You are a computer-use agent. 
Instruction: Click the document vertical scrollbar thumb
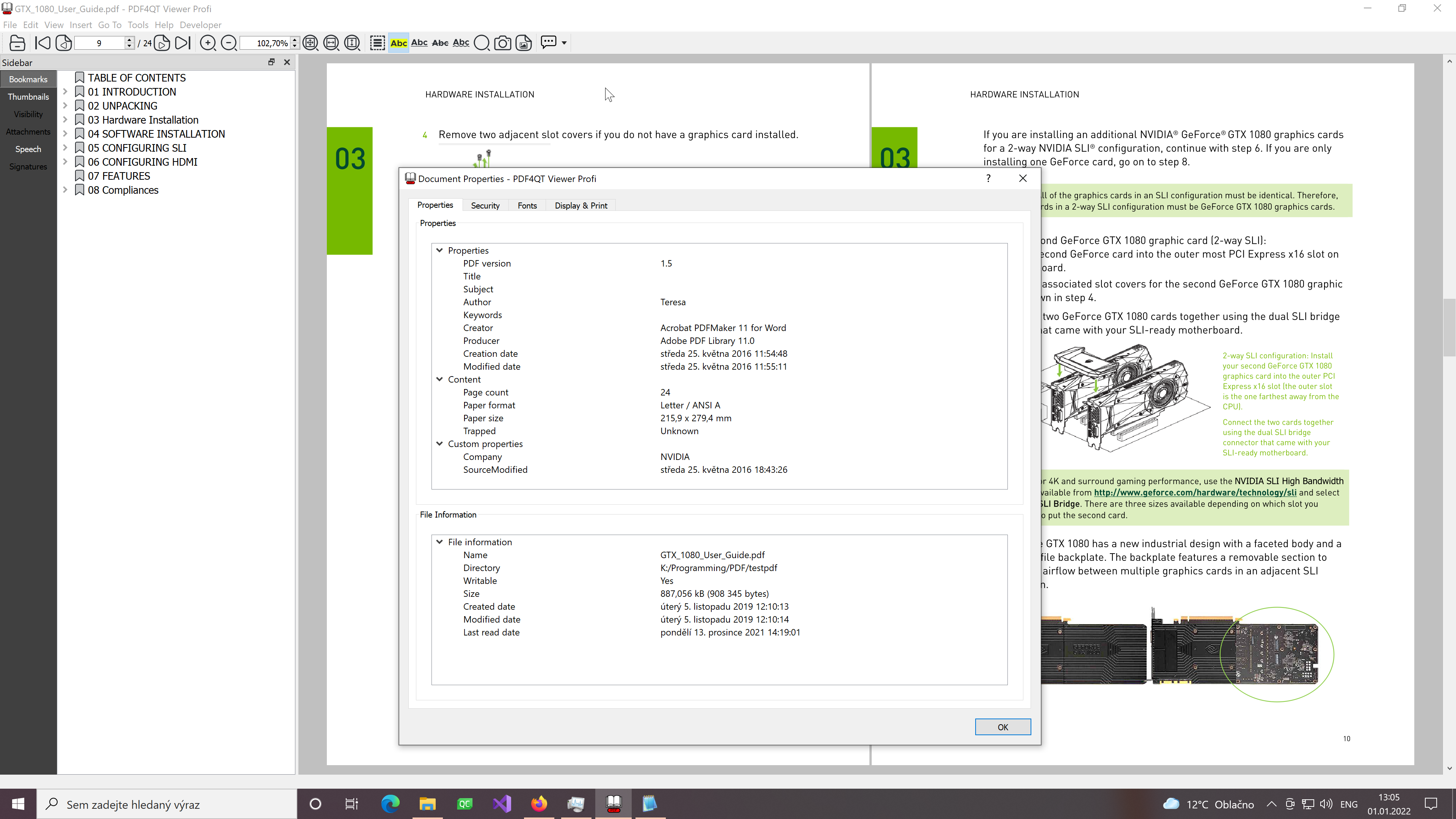tap(1449, 328)
